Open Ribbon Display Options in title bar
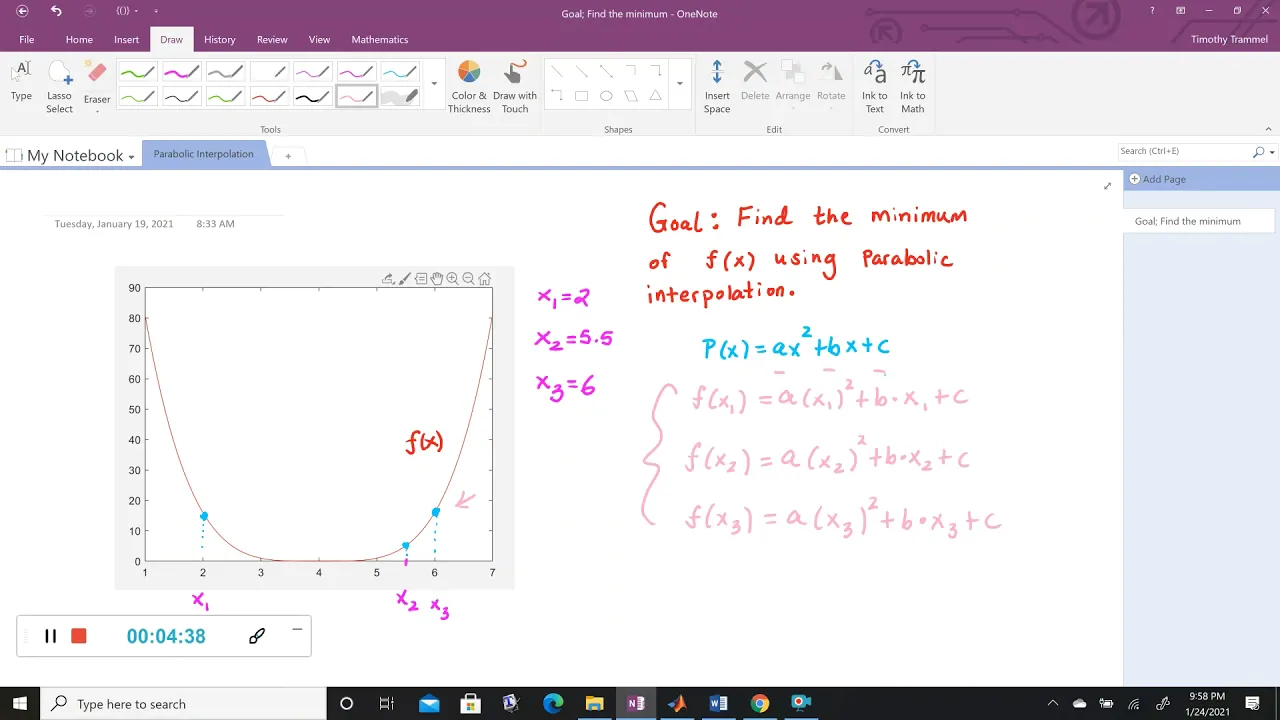This screenshot has width=1280, height=720. 1181,11
